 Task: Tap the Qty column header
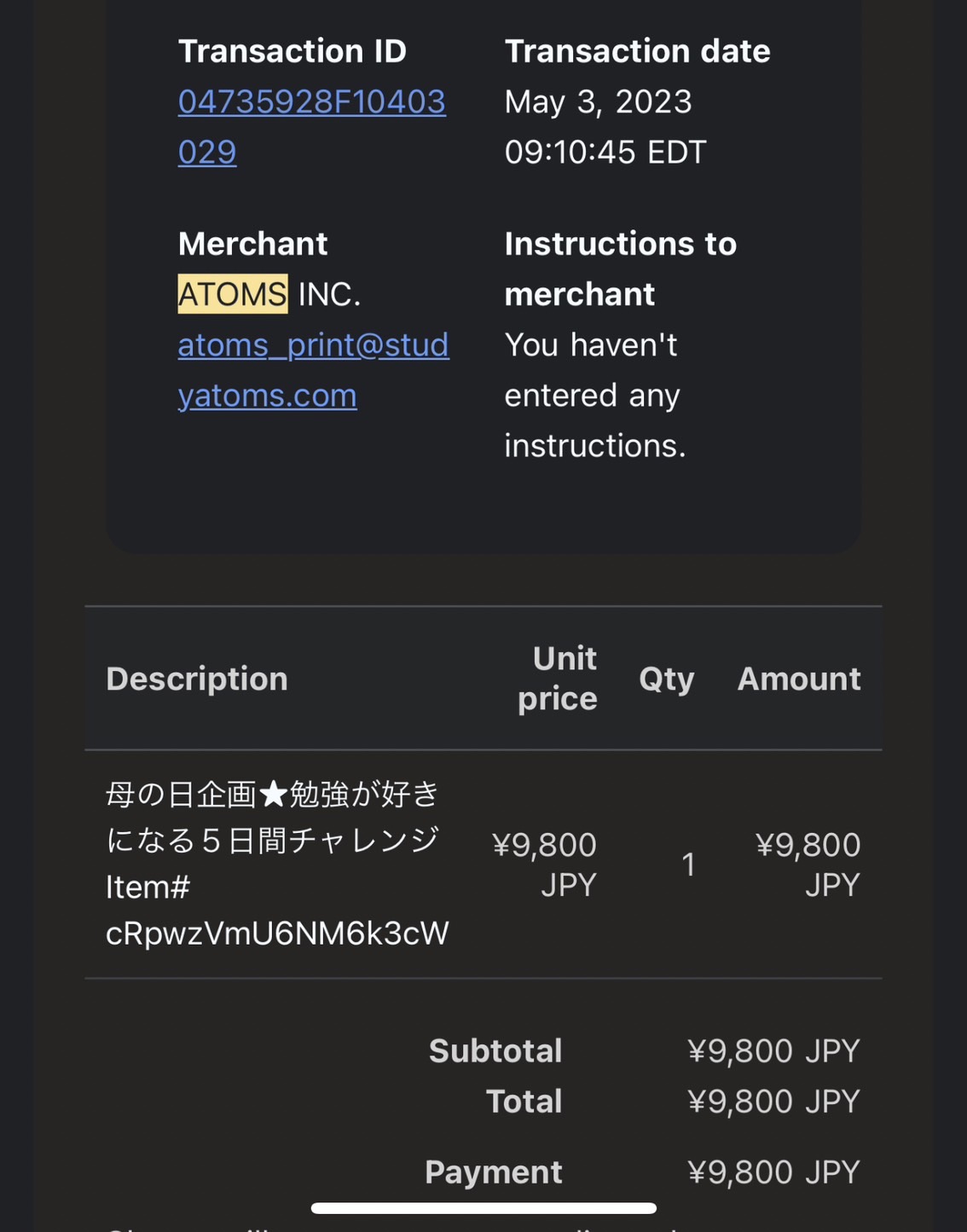pos(666,679)
